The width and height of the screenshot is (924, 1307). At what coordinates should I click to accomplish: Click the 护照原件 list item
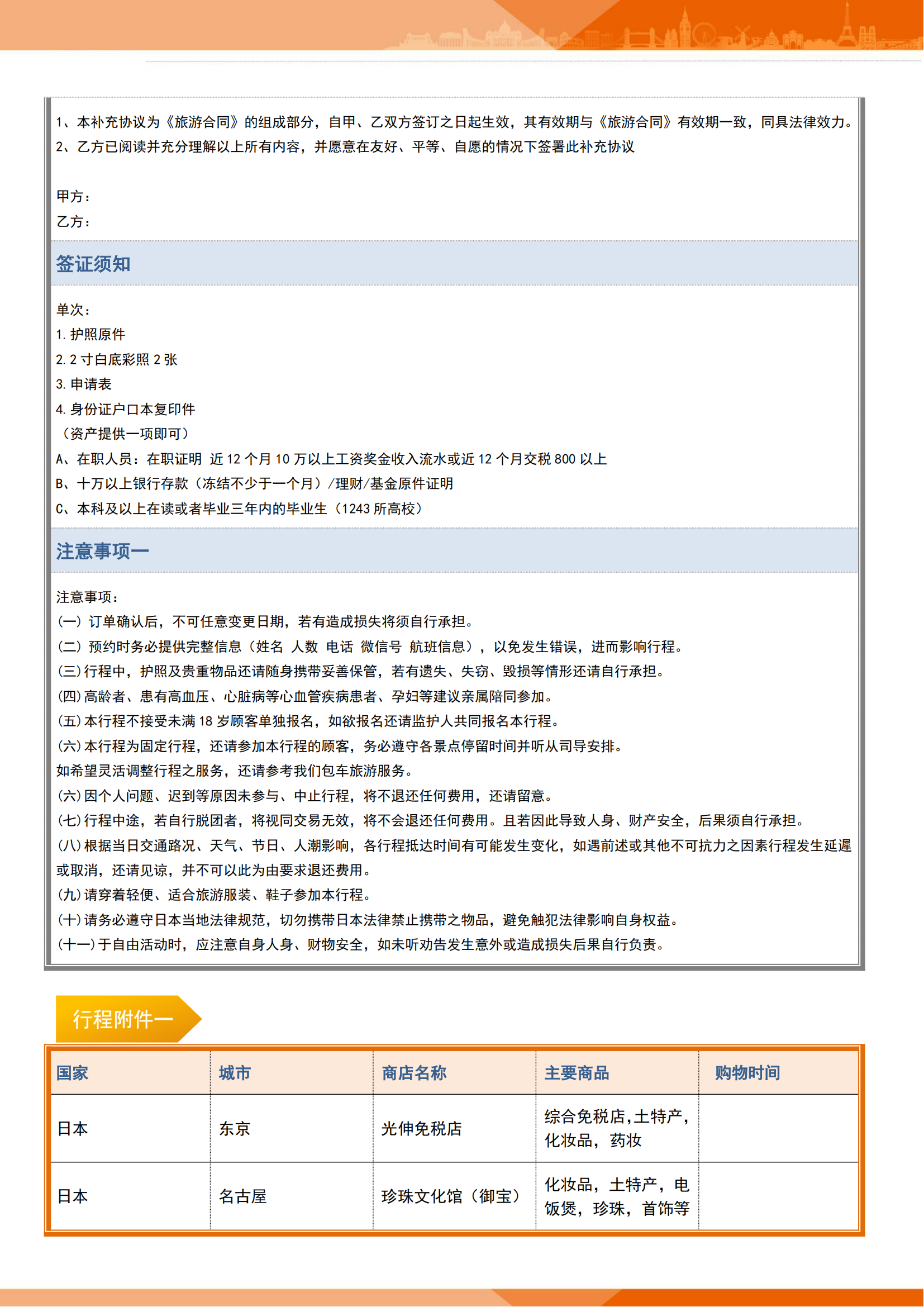(91, 335)
